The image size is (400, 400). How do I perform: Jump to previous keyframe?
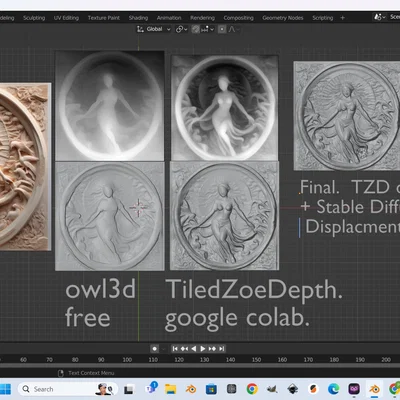[184, 349]
